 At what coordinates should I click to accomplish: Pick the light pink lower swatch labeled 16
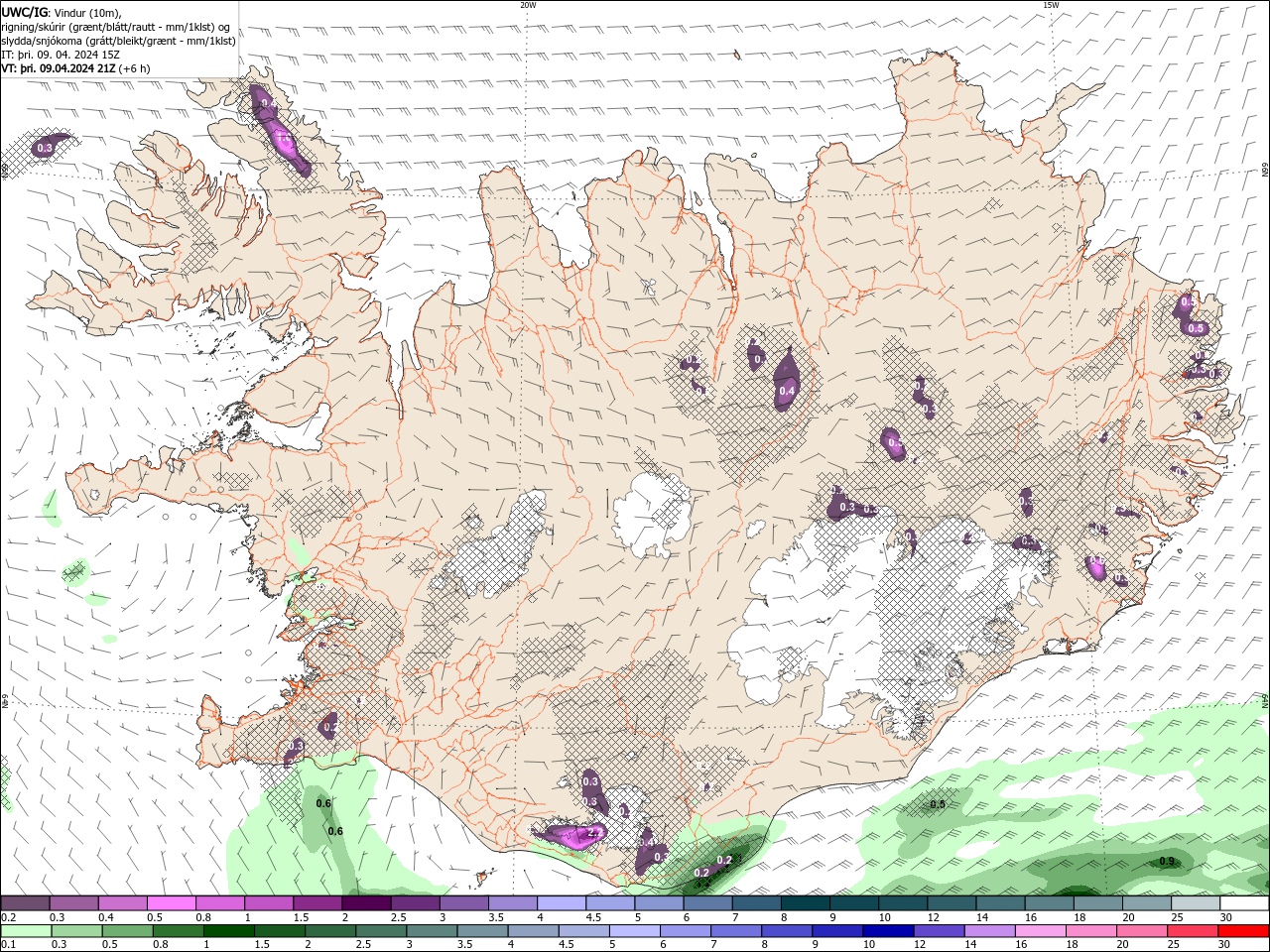(x=1041, y=931)
